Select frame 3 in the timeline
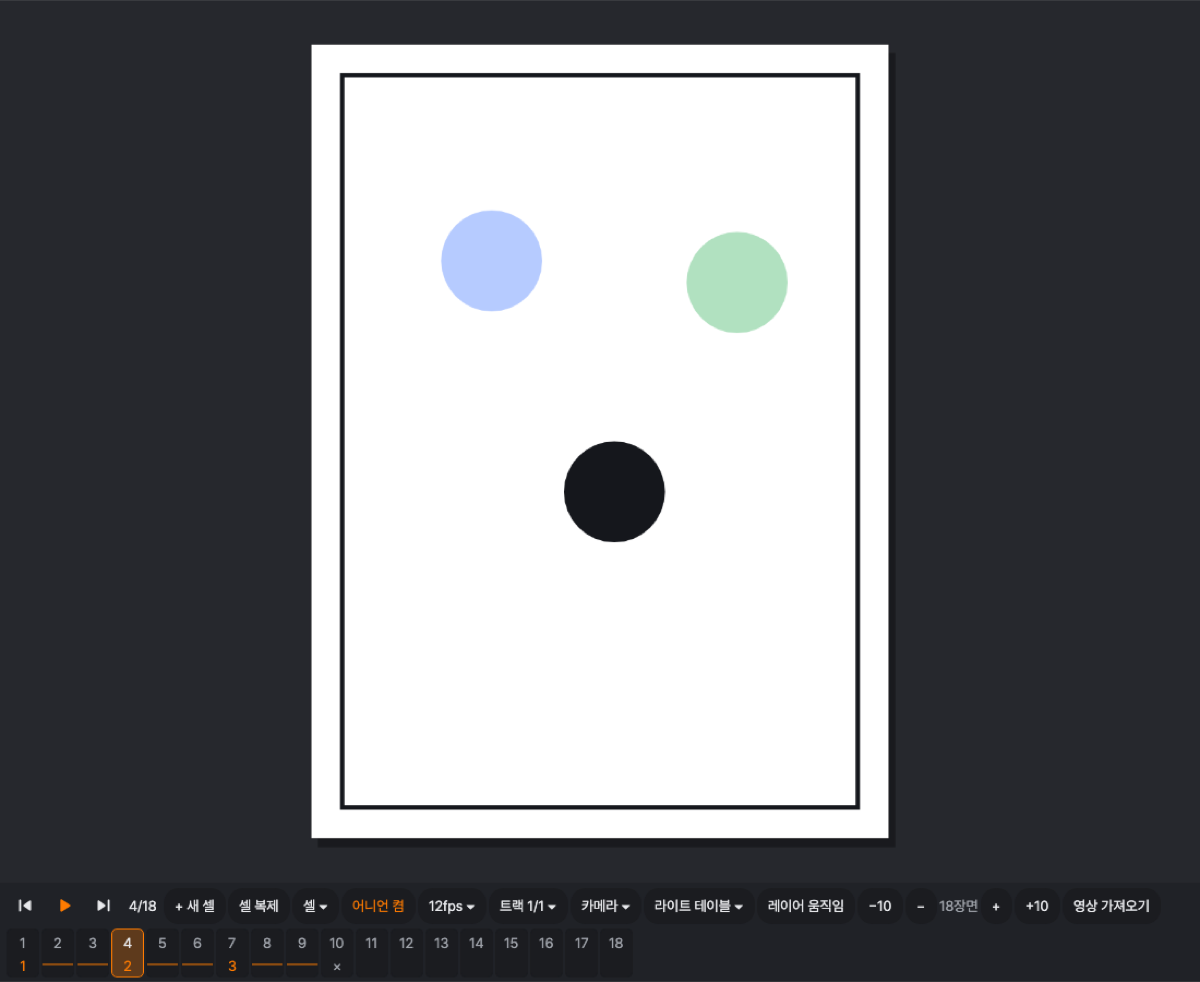Image resolution: width=1200 pixels, height=982 pixels. click(93, 953)
